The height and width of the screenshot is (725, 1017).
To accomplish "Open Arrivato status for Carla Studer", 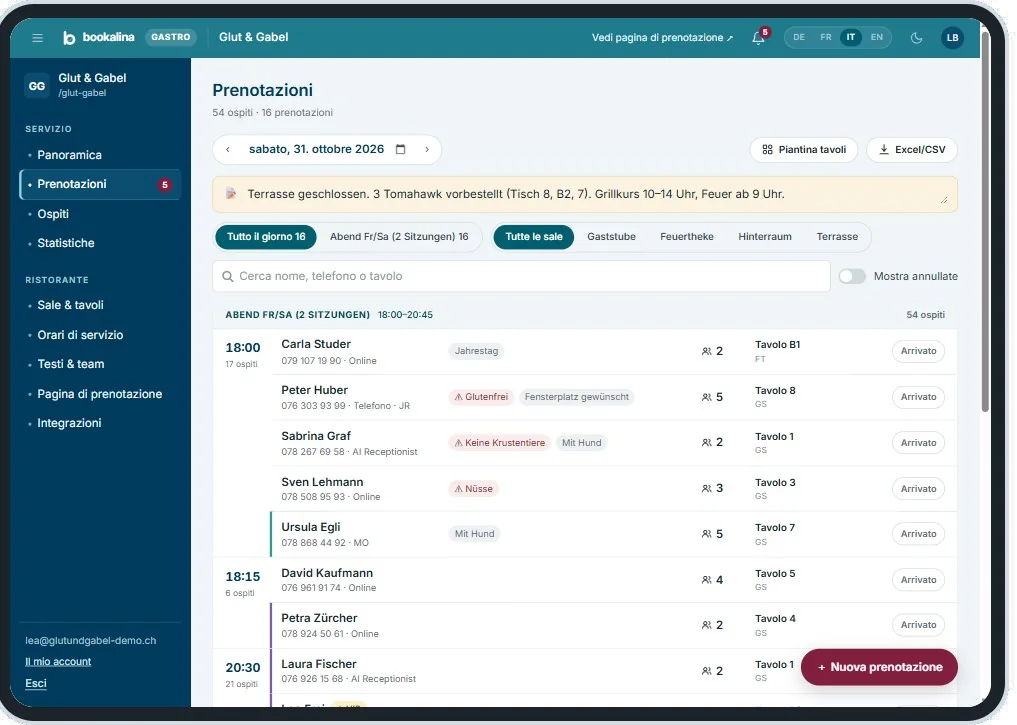I will (x=918, y=351).
